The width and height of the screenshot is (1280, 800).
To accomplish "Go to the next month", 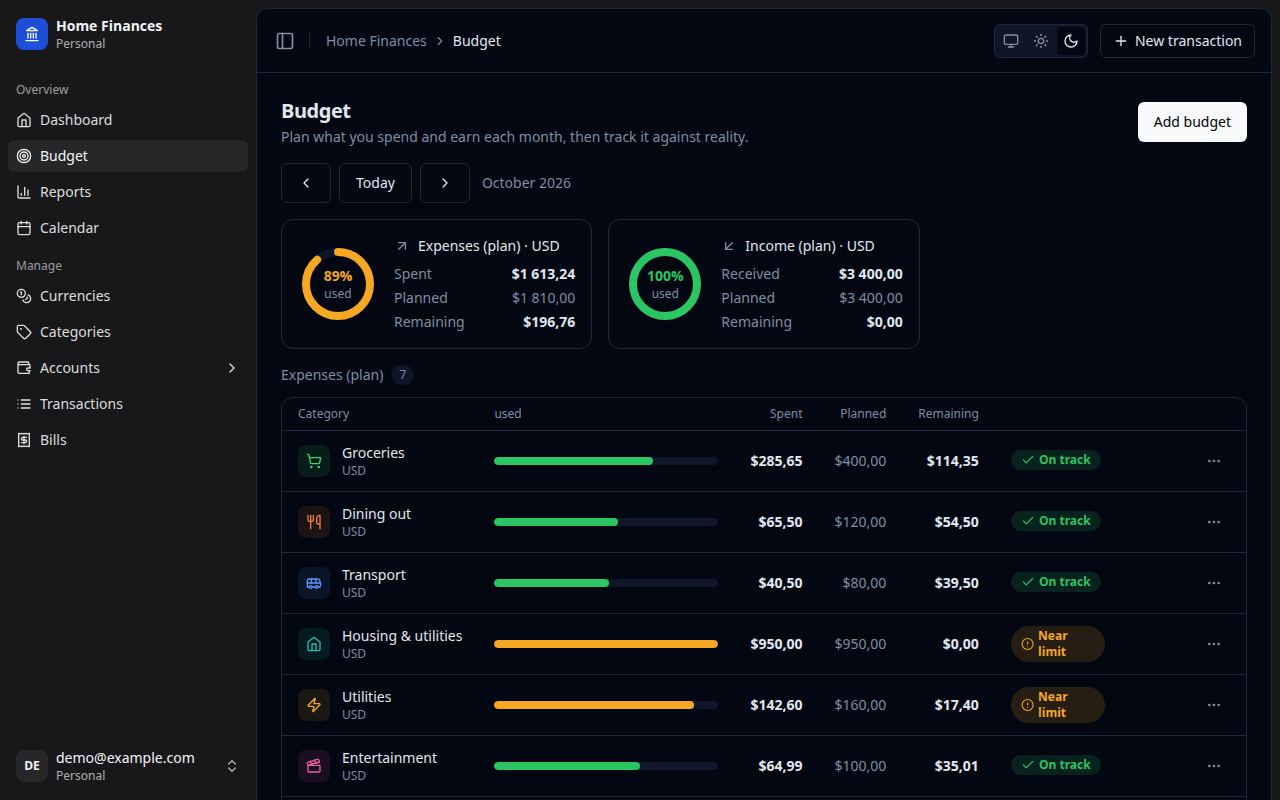I will point(445,183).
